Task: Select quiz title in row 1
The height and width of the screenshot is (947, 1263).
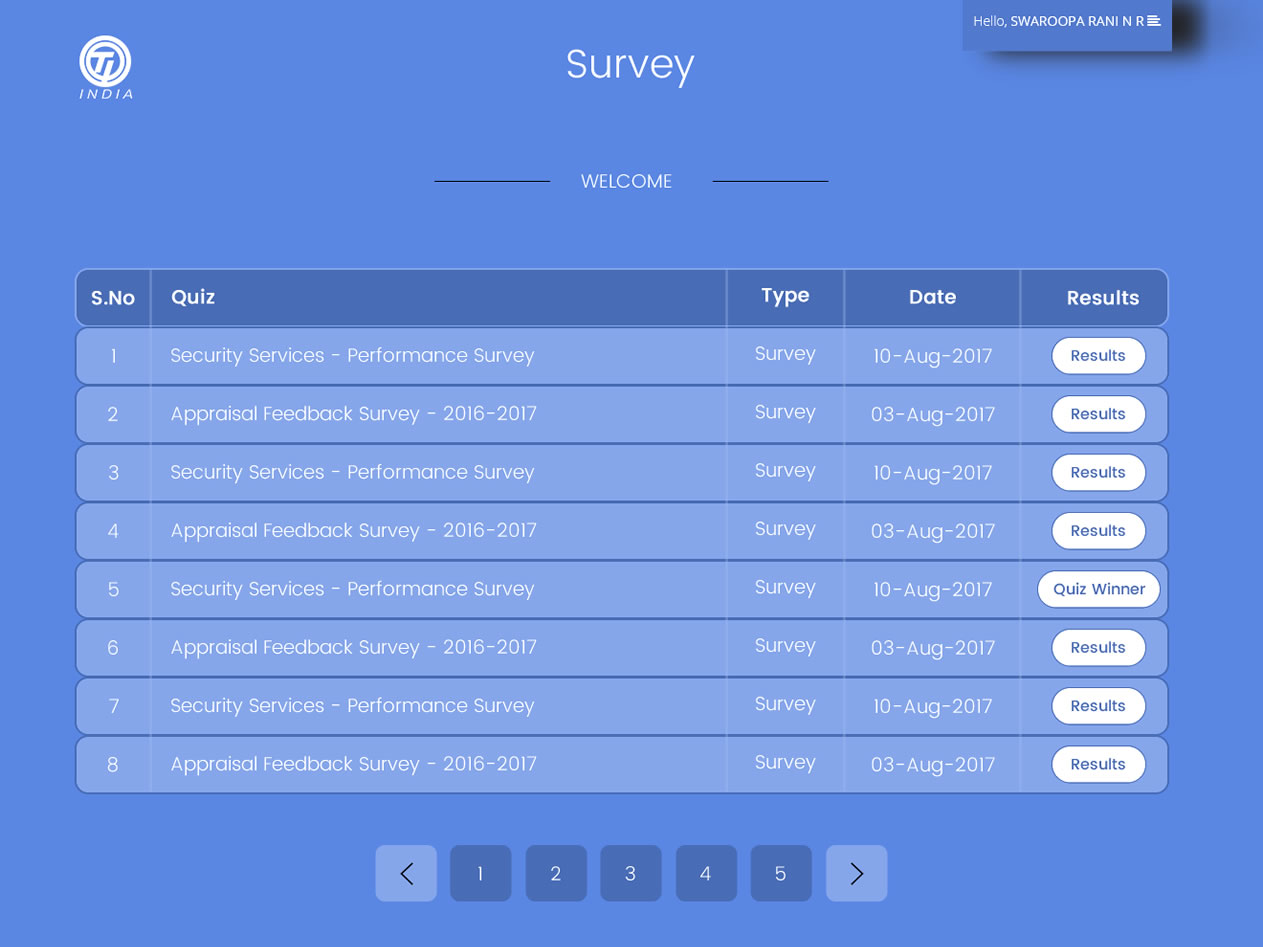Action: [352, 356]
